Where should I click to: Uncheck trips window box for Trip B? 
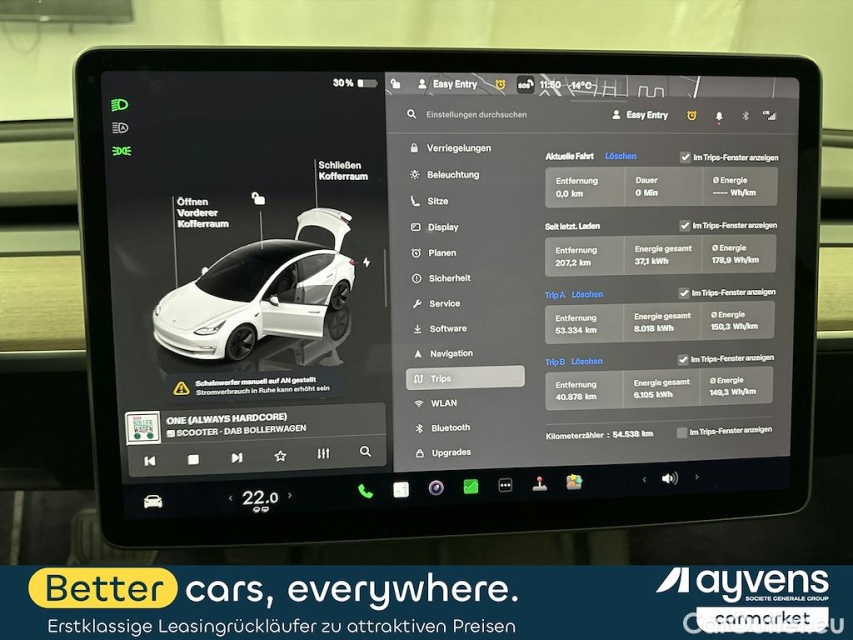(x=683, y=359)
